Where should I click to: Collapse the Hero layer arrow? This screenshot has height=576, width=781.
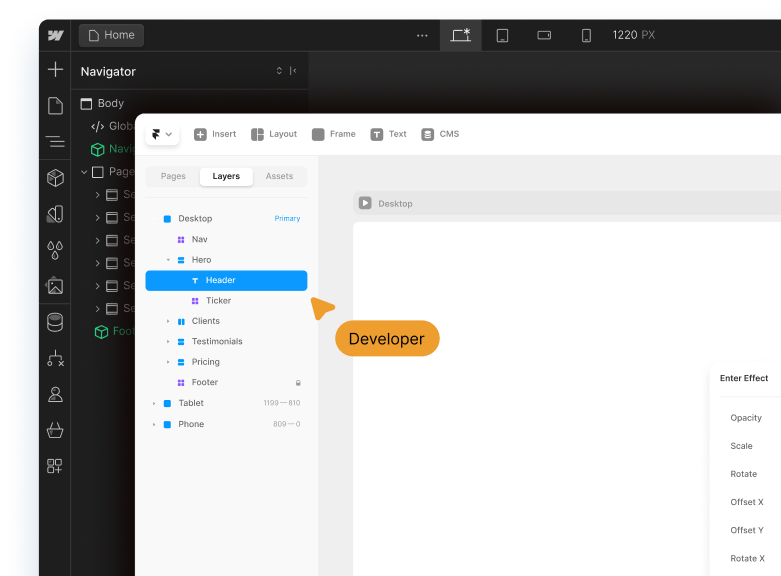[168, 260]
